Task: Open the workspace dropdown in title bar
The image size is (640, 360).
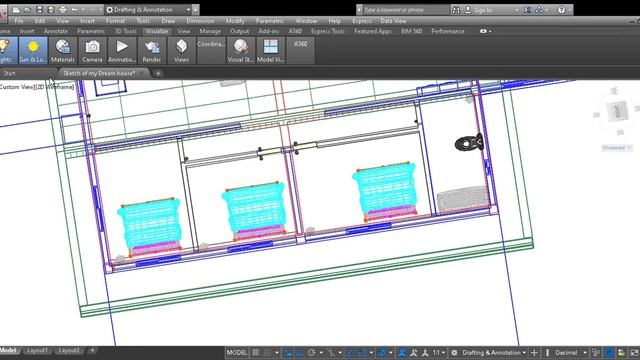Action: [188, 9]
